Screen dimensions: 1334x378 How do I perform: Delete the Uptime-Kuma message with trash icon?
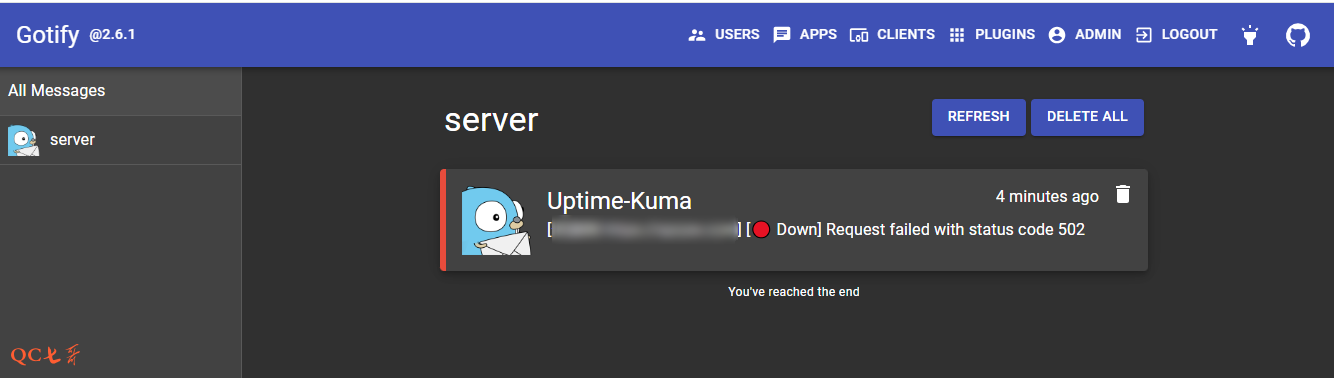(1123, 195)
